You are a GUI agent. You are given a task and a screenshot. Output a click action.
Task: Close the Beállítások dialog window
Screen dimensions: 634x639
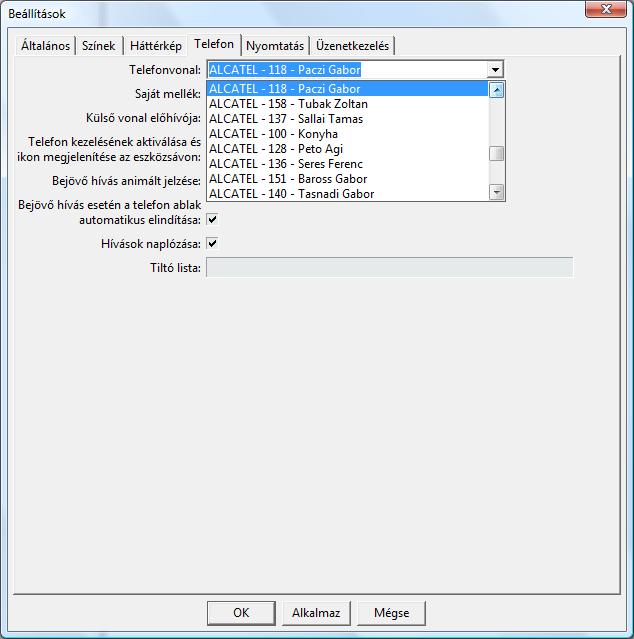[605, 9]
